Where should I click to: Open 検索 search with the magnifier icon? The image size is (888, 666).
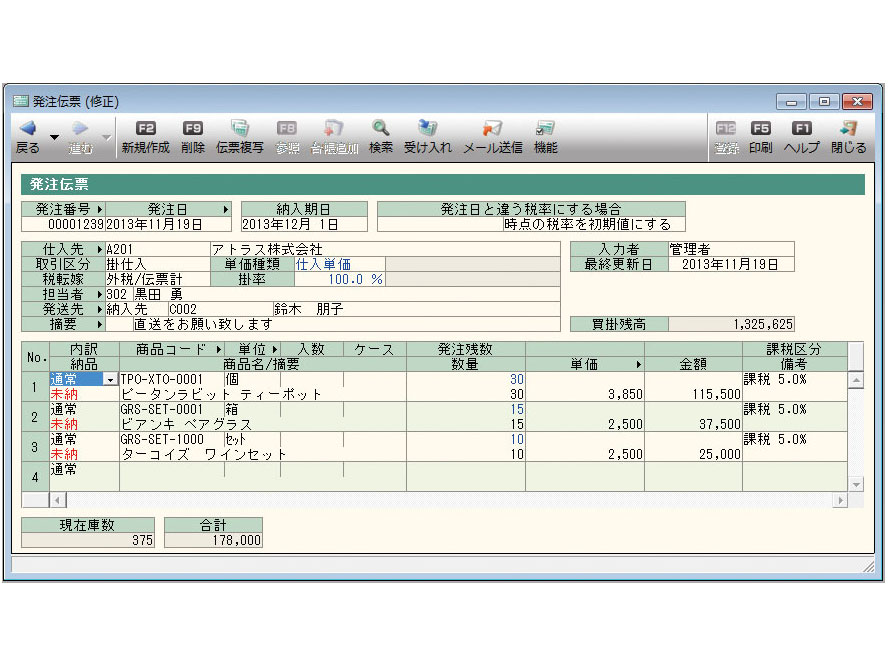[380, 129]
